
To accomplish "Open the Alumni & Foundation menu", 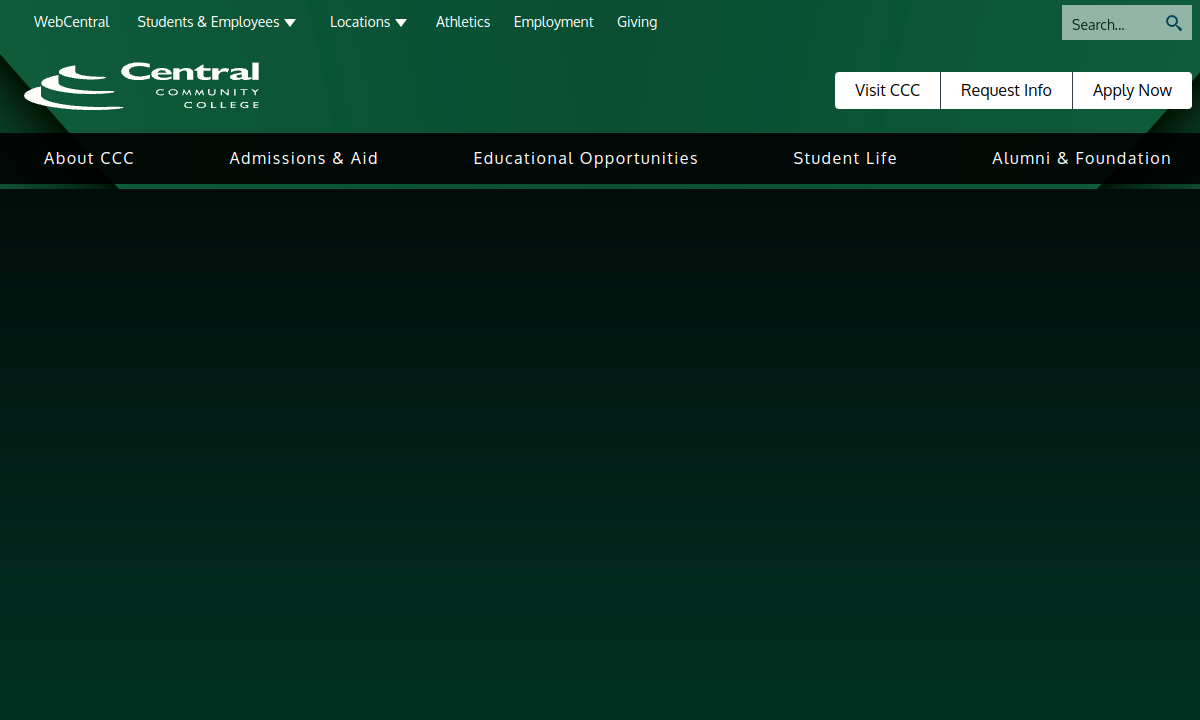I will (x=1081, y=158).
